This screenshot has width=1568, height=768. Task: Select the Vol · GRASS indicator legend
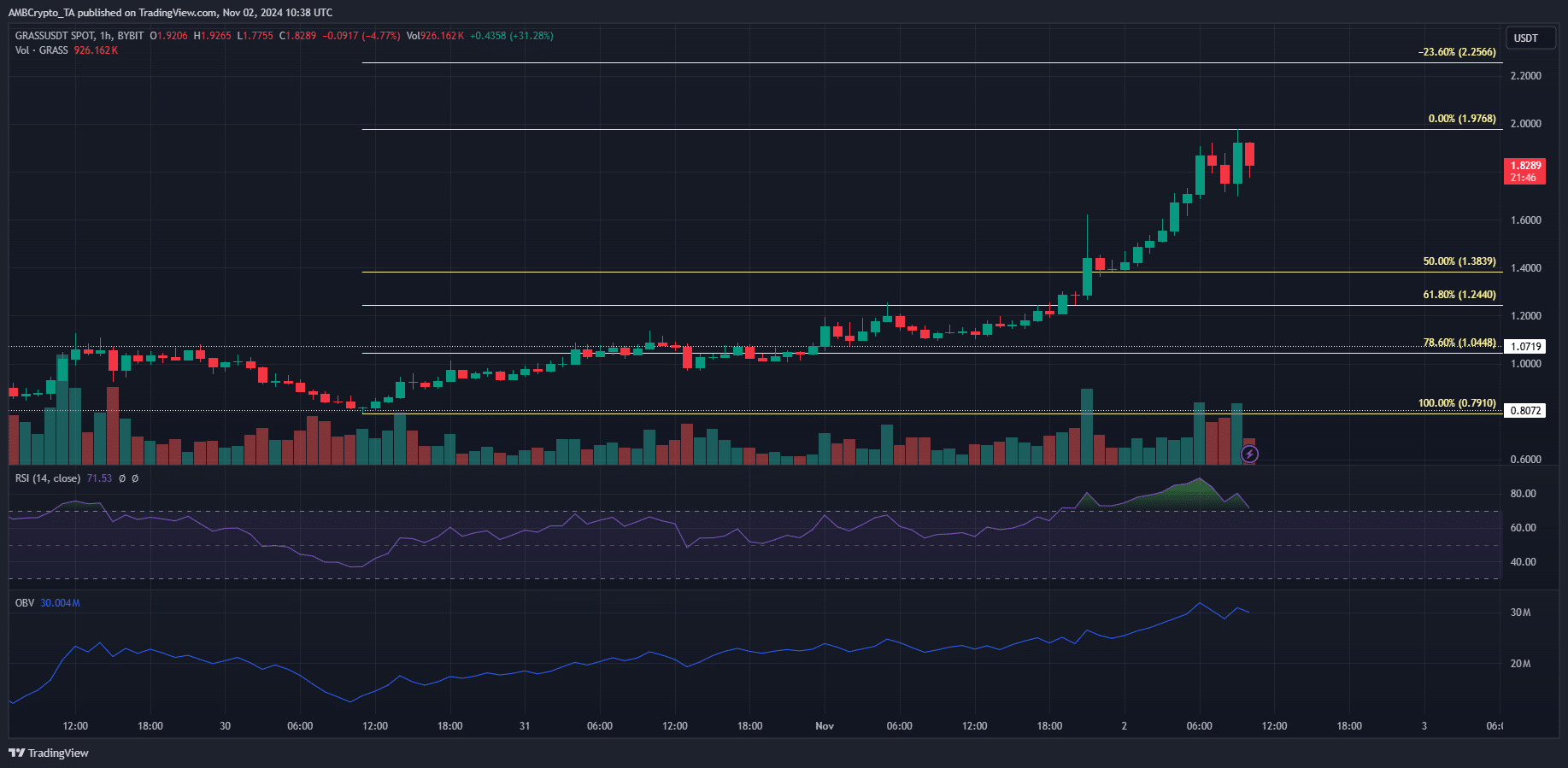[x=41, y=50]
